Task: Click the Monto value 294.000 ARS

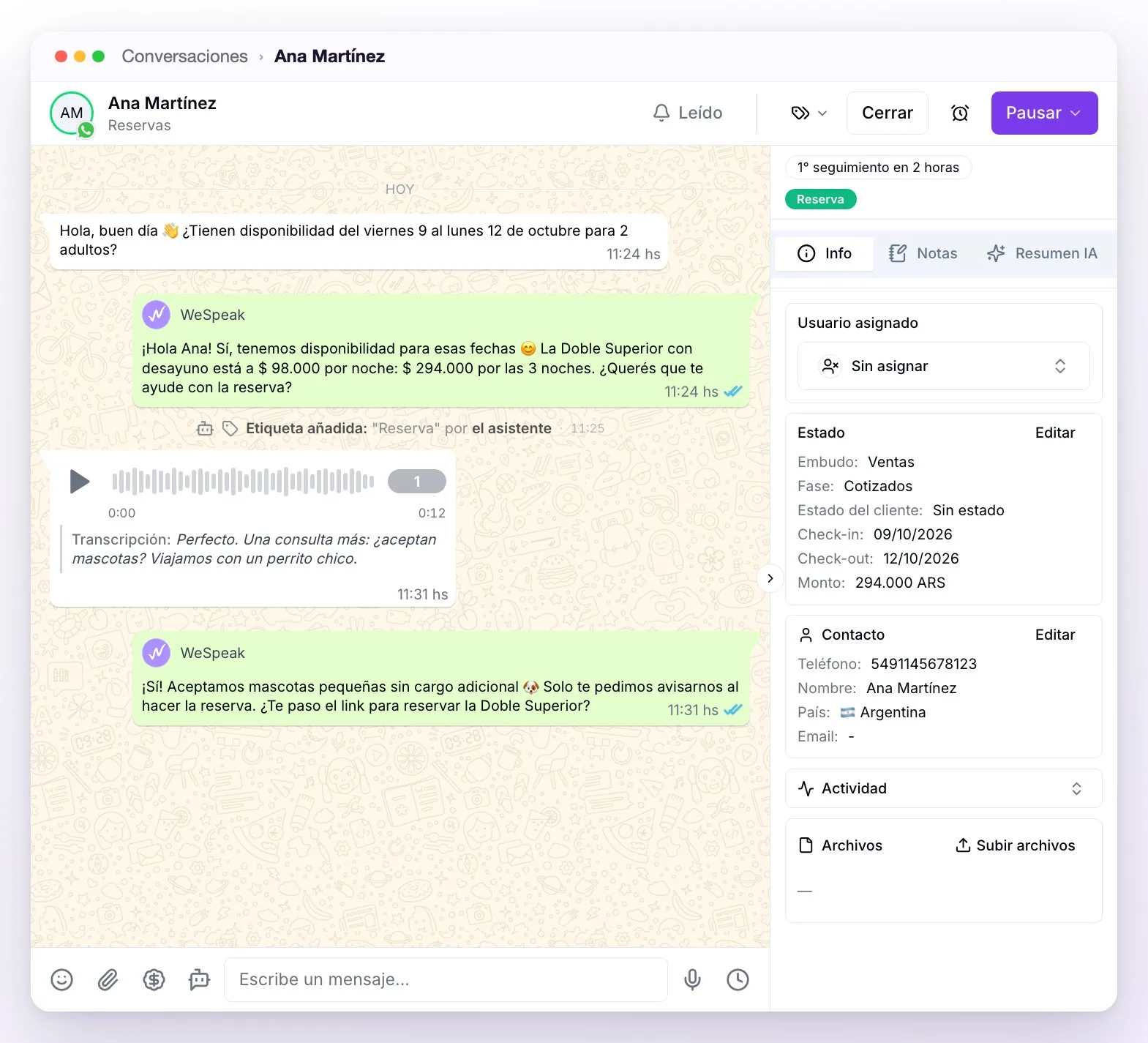Action: click(900, 583)
